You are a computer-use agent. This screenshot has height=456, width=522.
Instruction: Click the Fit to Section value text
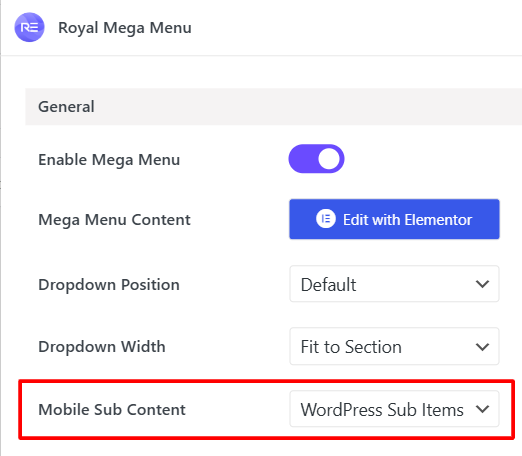coord(351,347)
